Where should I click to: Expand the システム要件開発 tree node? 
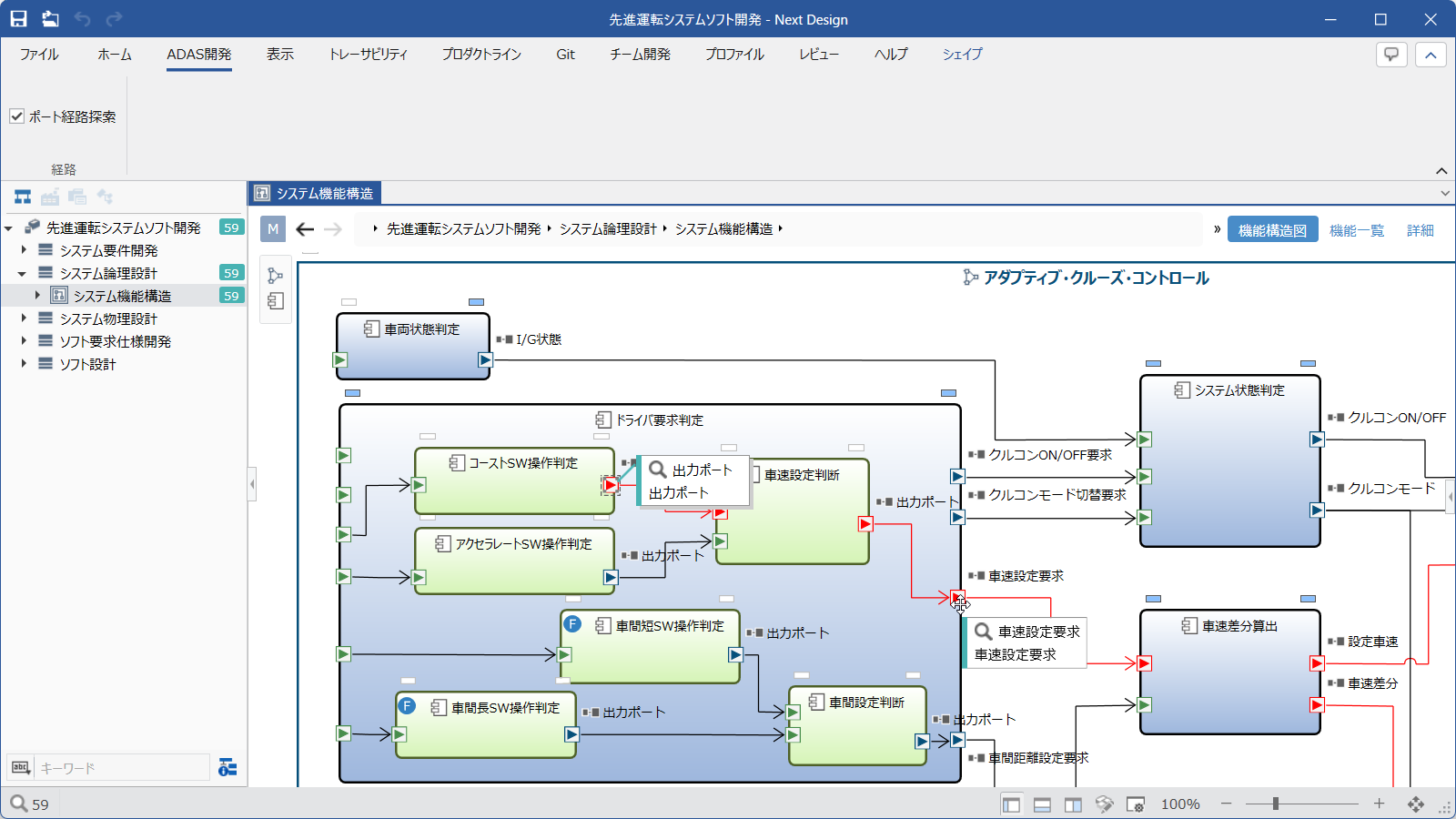point(25,250)
